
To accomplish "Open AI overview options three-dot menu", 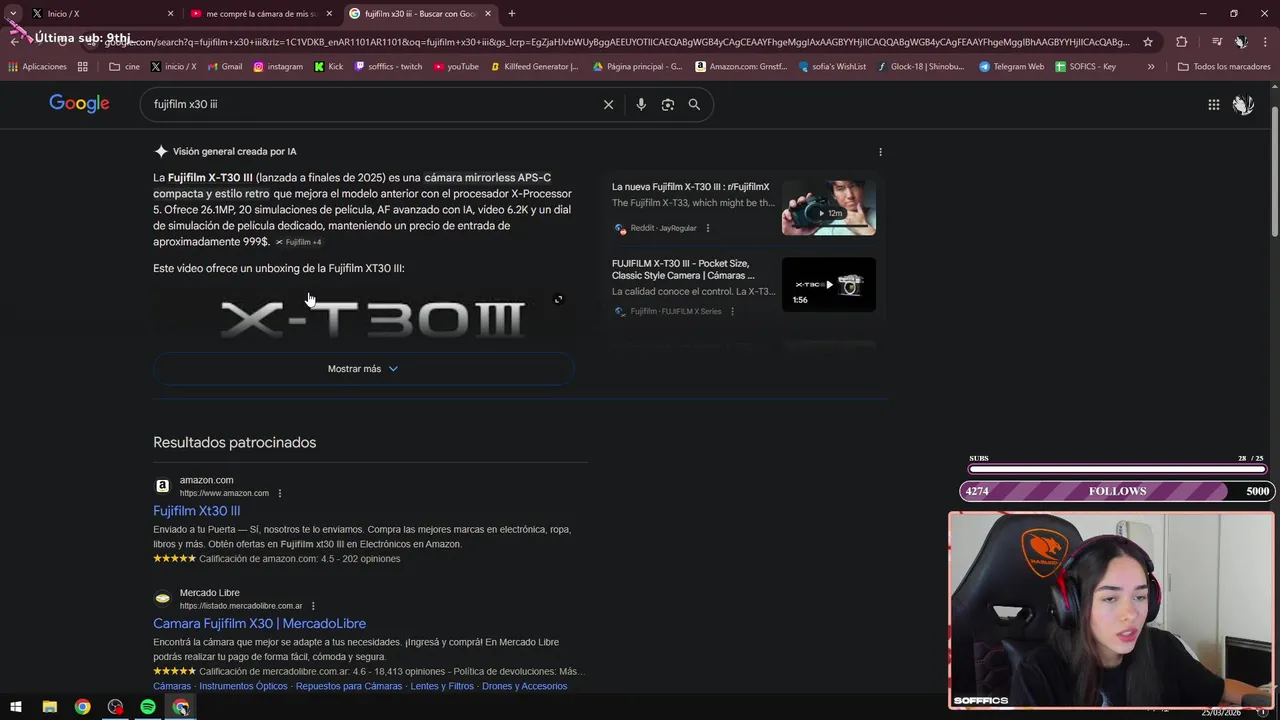I will click(x=880, y=152).
